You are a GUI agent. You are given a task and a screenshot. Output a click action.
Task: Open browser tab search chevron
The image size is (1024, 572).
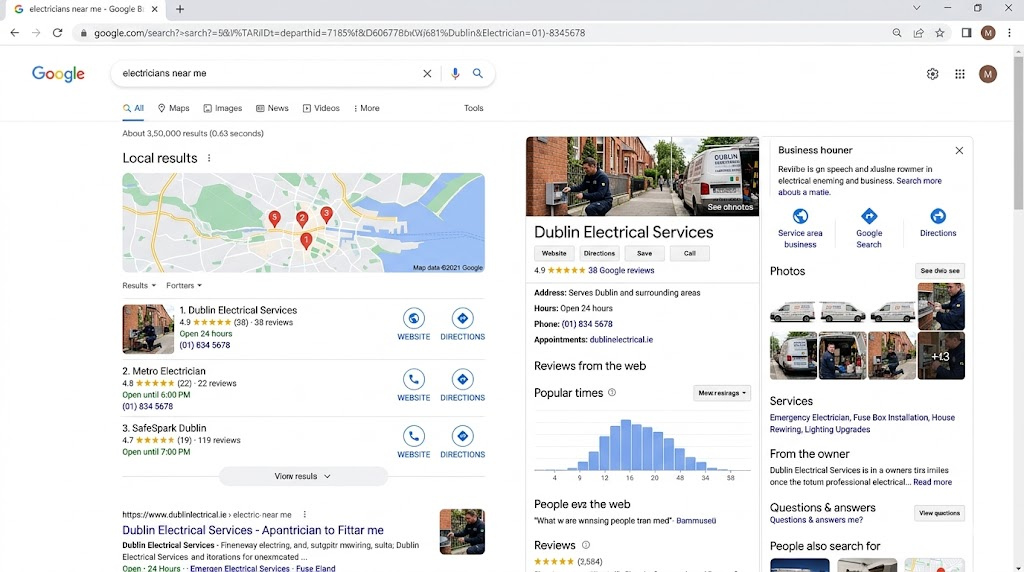916,8
